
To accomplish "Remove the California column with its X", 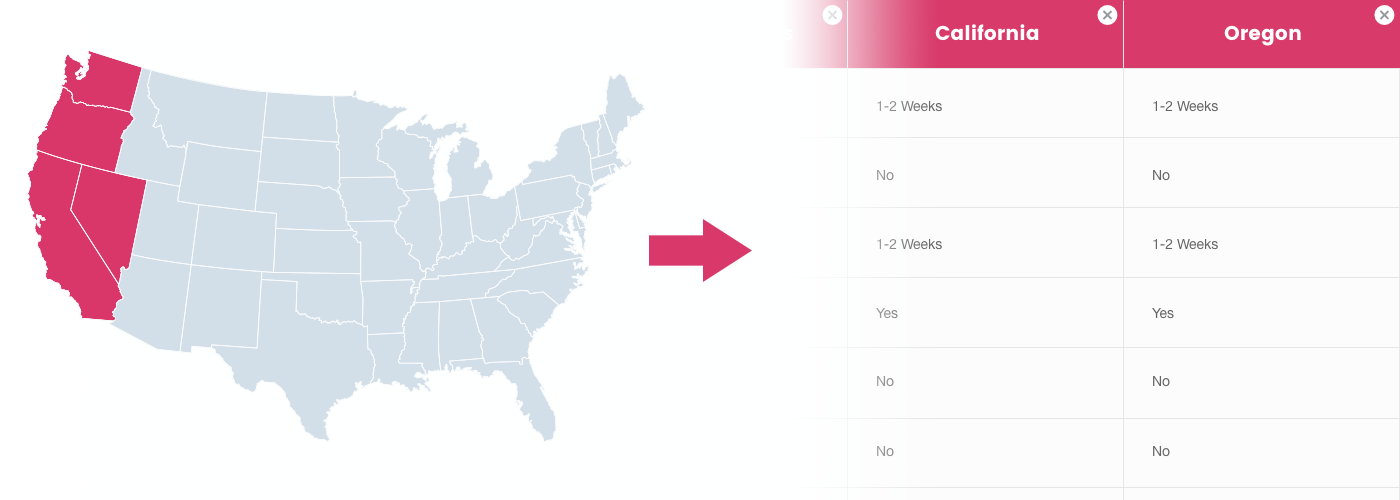I will 1107,15.
